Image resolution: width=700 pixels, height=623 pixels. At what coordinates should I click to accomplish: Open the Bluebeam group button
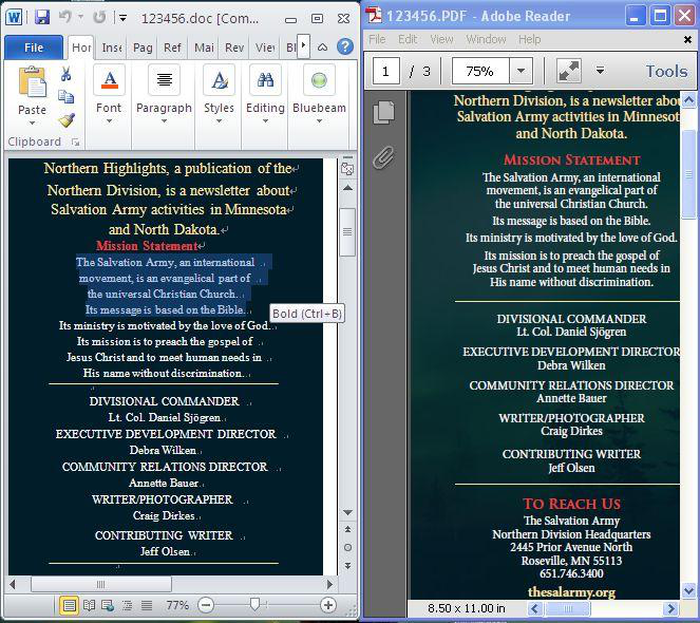319,95
